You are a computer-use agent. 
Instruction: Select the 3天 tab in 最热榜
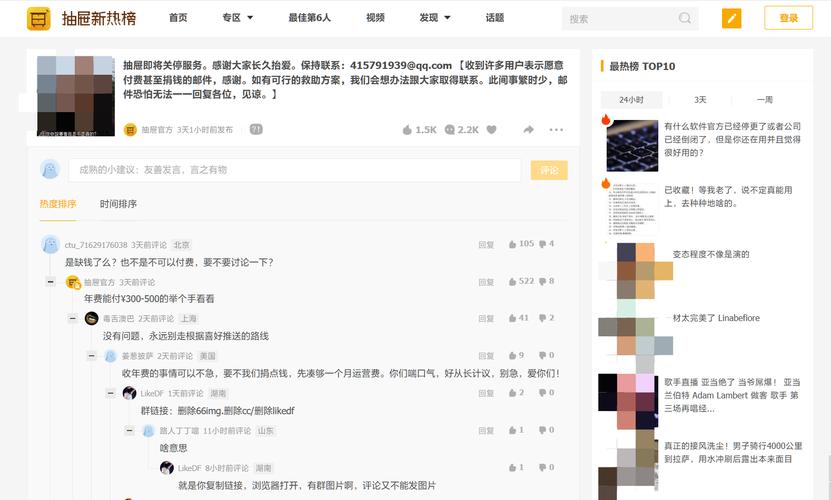click(700, 100)
